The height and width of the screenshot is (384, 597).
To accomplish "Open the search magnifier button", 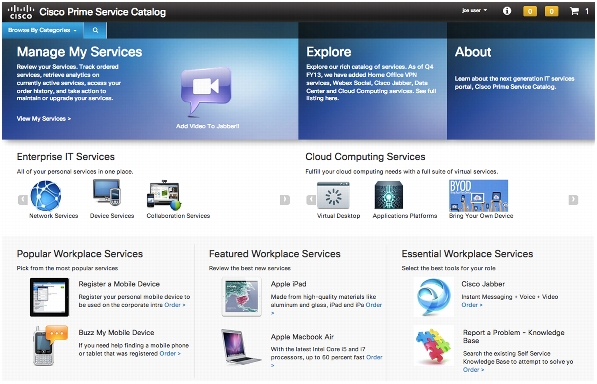I will [95, 30].
